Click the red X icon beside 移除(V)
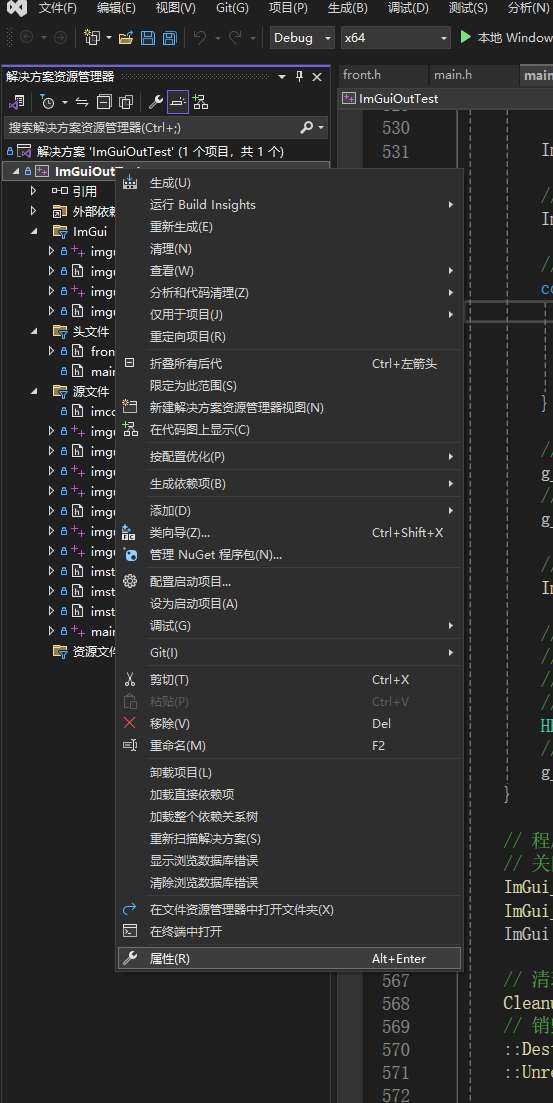The width and height of the screenshot is (553, 1103). click(129, 723)
